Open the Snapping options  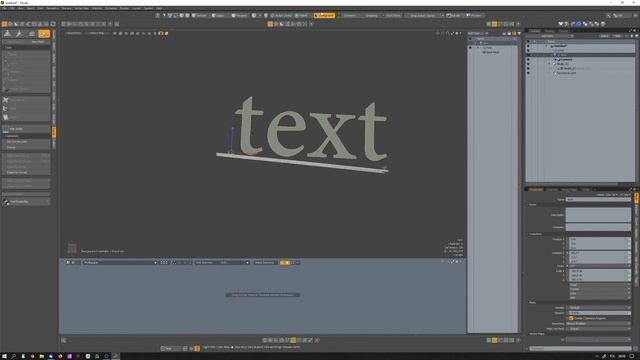click(371, 16)
